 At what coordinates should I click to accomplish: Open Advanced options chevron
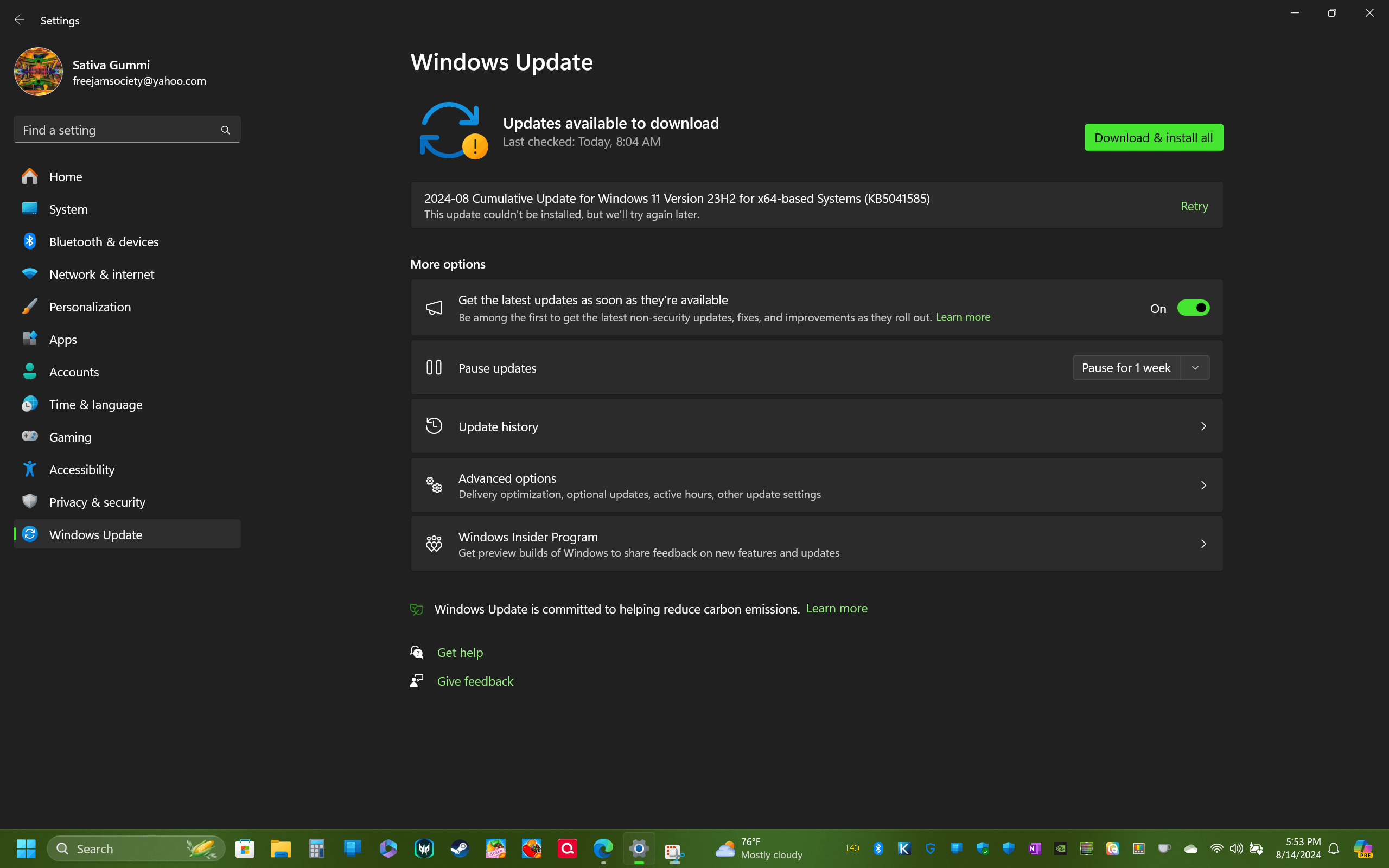[1203, 486]
